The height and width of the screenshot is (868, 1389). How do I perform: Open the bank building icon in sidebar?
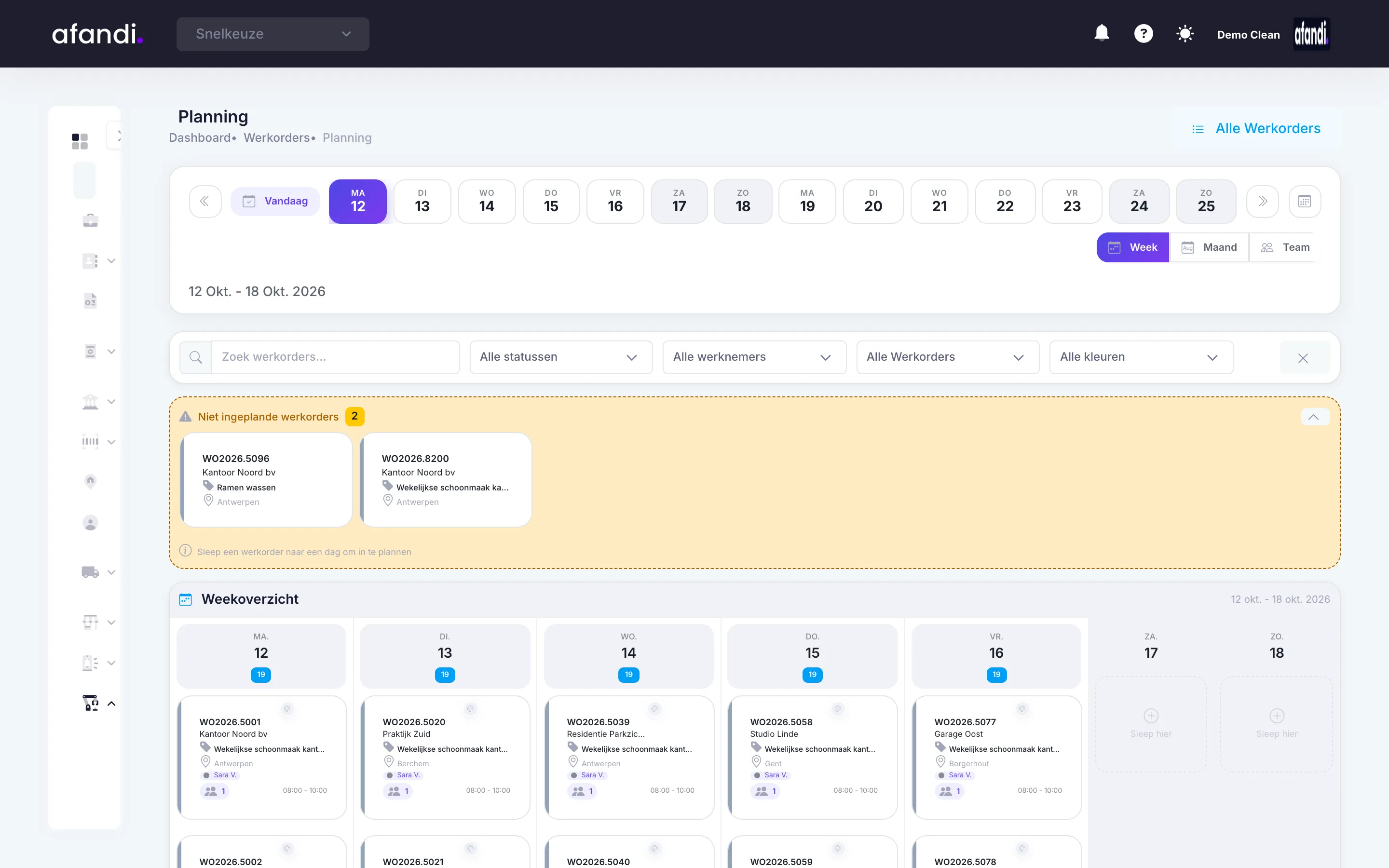point(90,401)
